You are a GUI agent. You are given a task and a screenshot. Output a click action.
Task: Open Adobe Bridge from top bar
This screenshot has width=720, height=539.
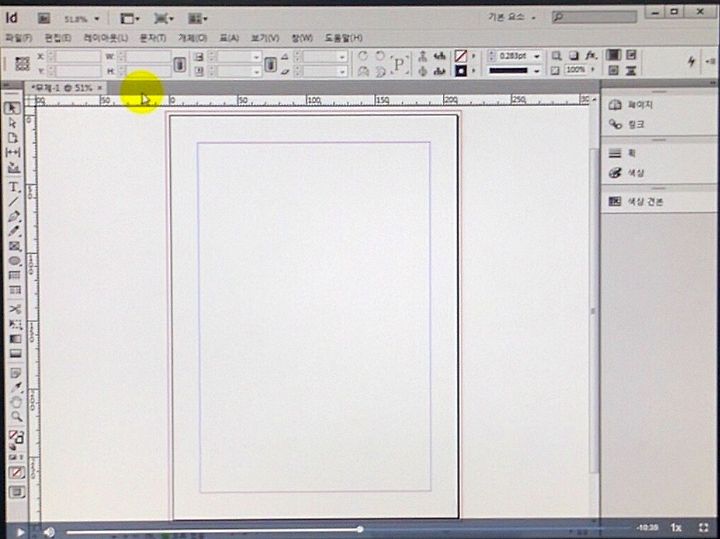[x=43, y=18]
